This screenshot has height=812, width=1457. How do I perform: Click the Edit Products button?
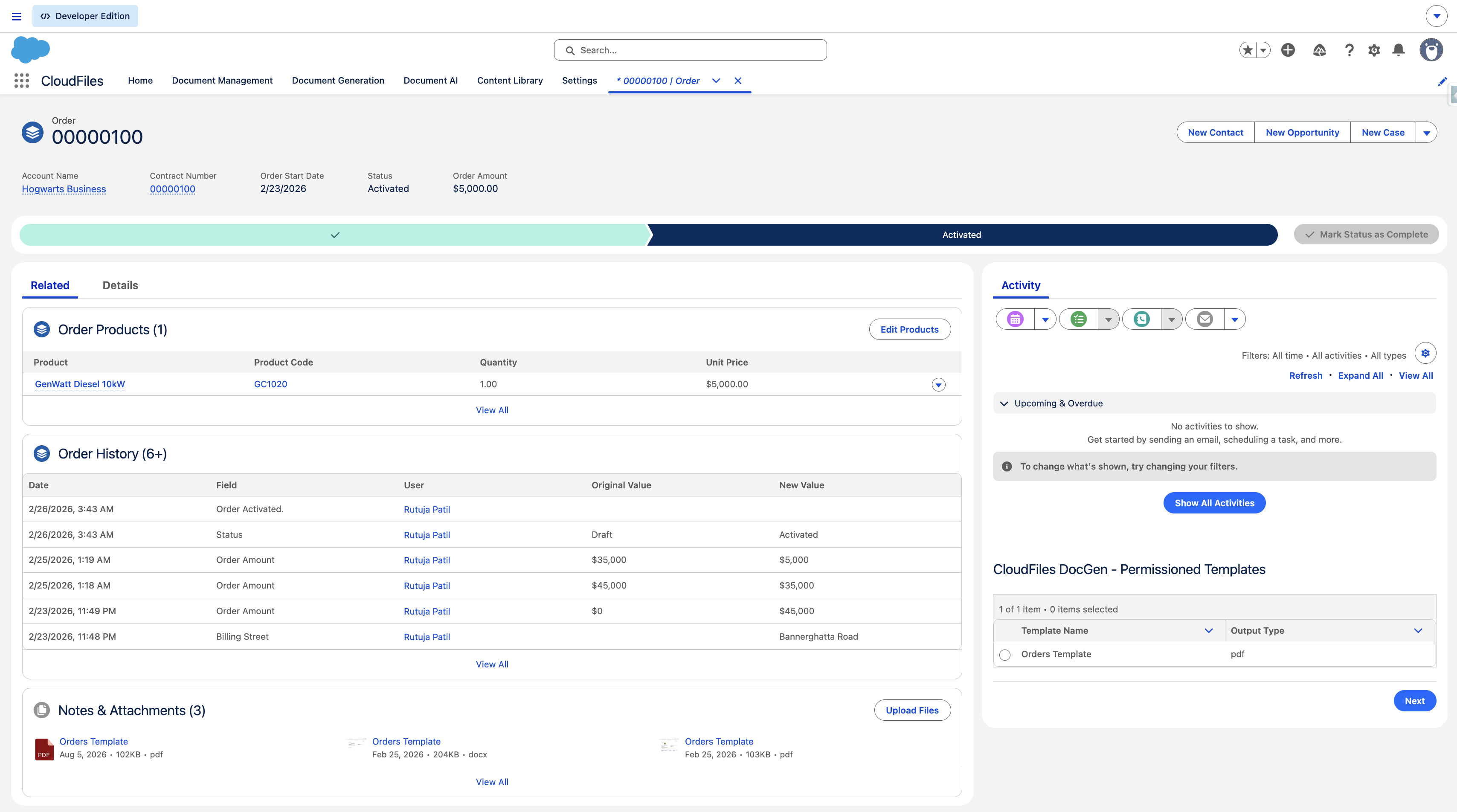[909, 329]
